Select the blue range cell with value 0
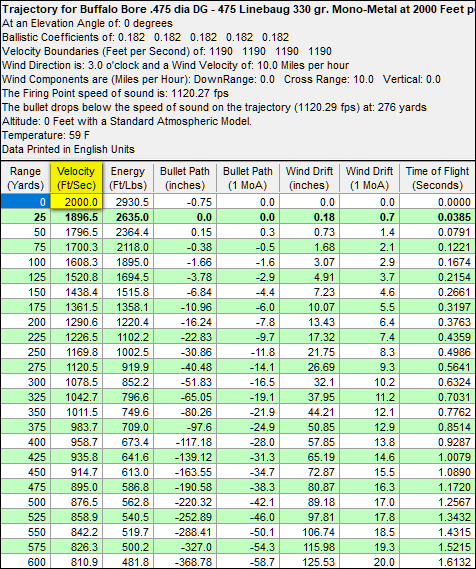Screen dimensions: 476x569 tap(25, 201)
